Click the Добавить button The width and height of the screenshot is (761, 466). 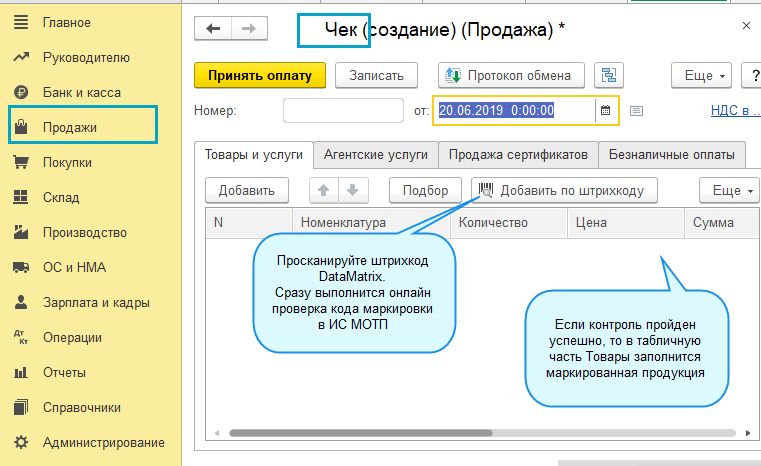(247, 190)
